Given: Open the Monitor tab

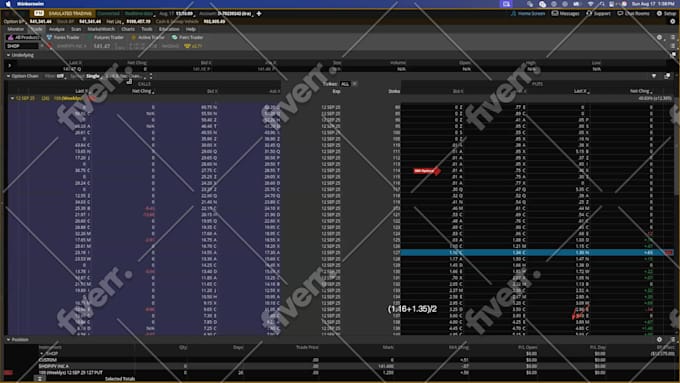Looking at the screenshot, I should (16, 29).
